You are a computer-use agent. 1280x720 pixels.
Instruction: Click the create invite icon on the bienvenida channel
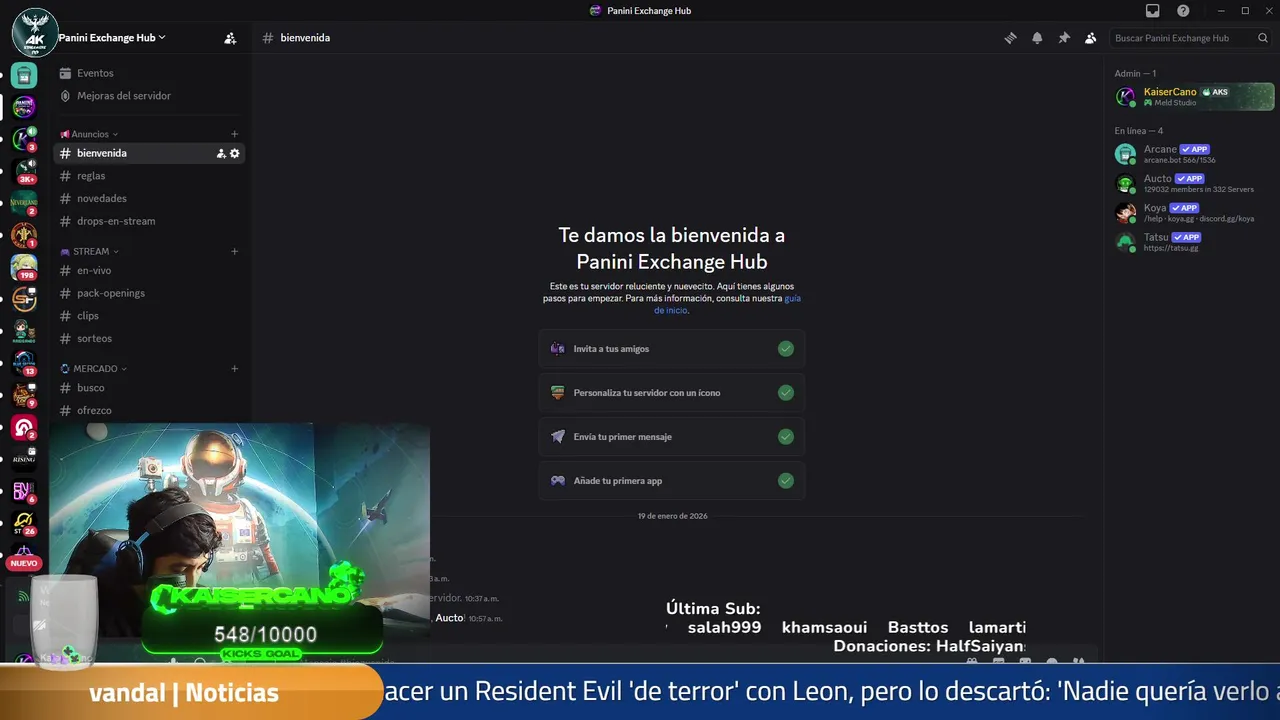(x=221, y=153)
